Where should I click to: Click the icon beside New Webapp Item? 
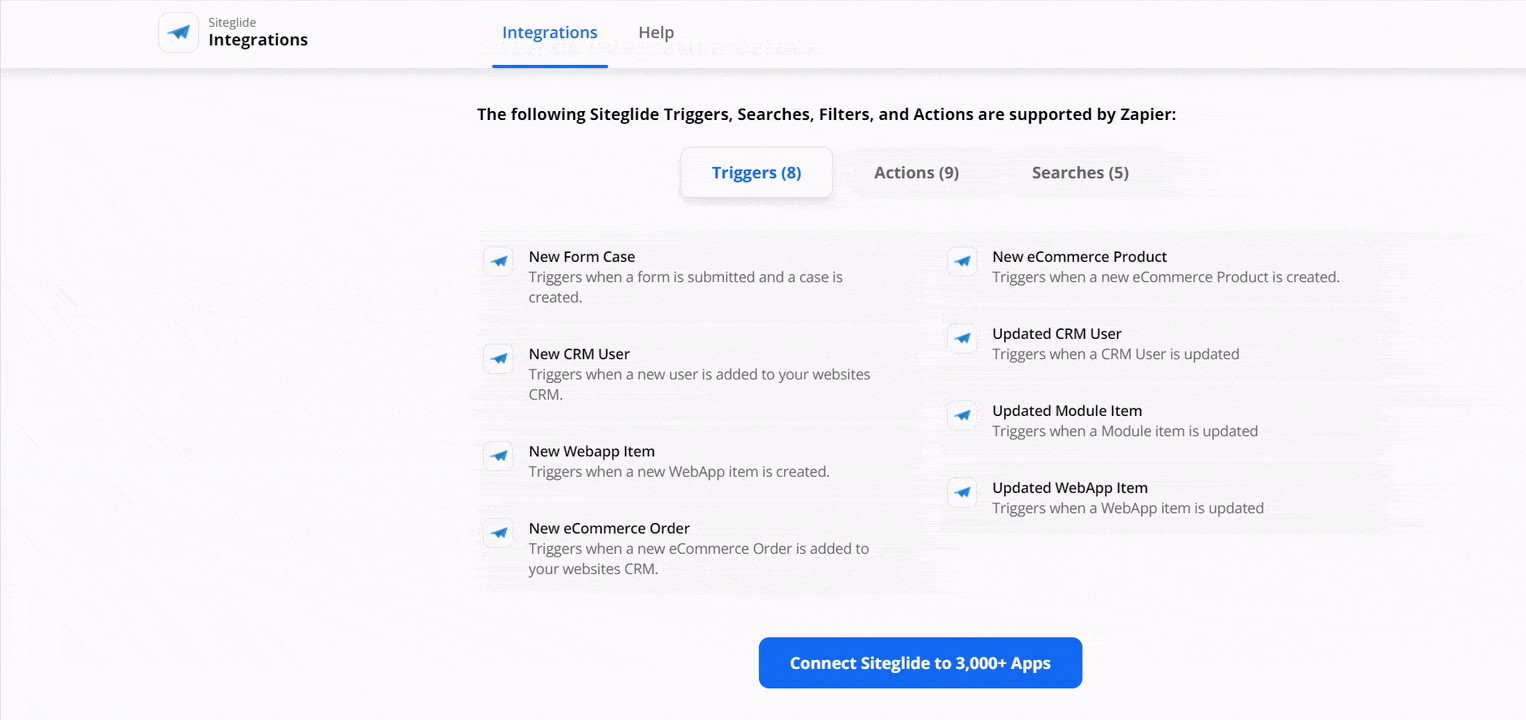pyautogui.click(x=499, y=456)
